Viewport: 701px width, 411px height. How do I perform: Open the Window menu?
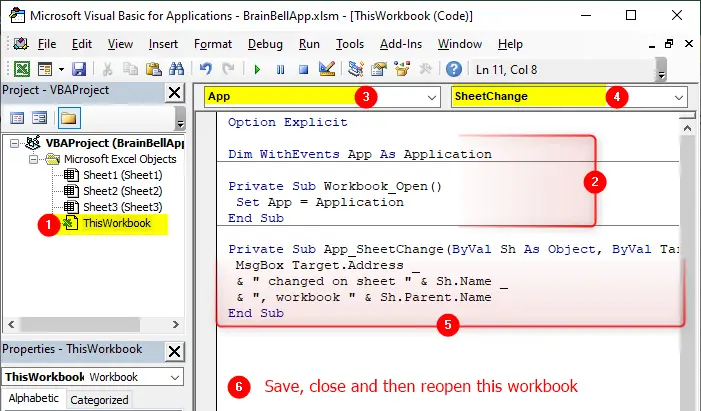pyautogui.click(x=460, y=44)
